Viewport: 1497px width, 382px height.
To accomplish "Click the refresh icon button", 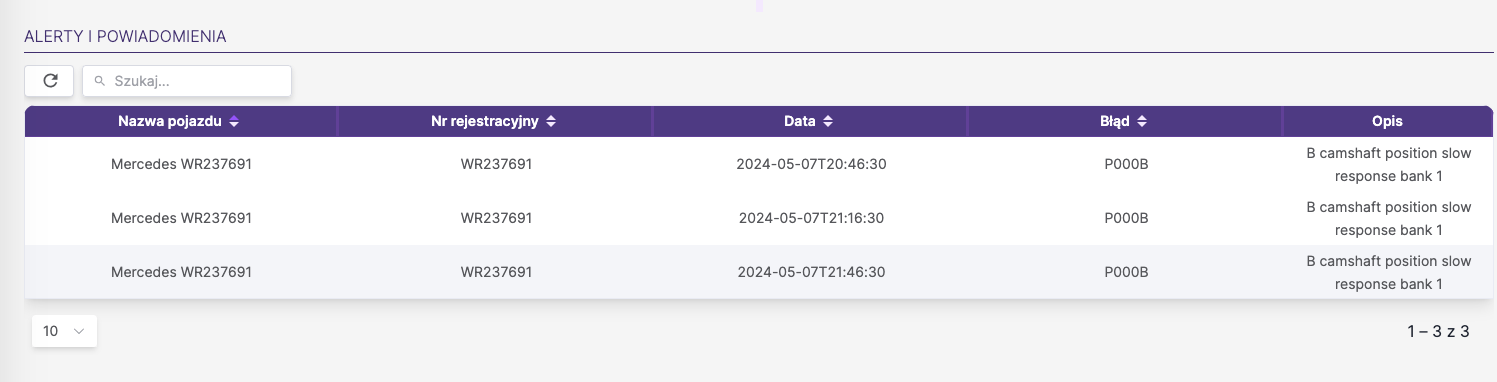I will 49,81.
